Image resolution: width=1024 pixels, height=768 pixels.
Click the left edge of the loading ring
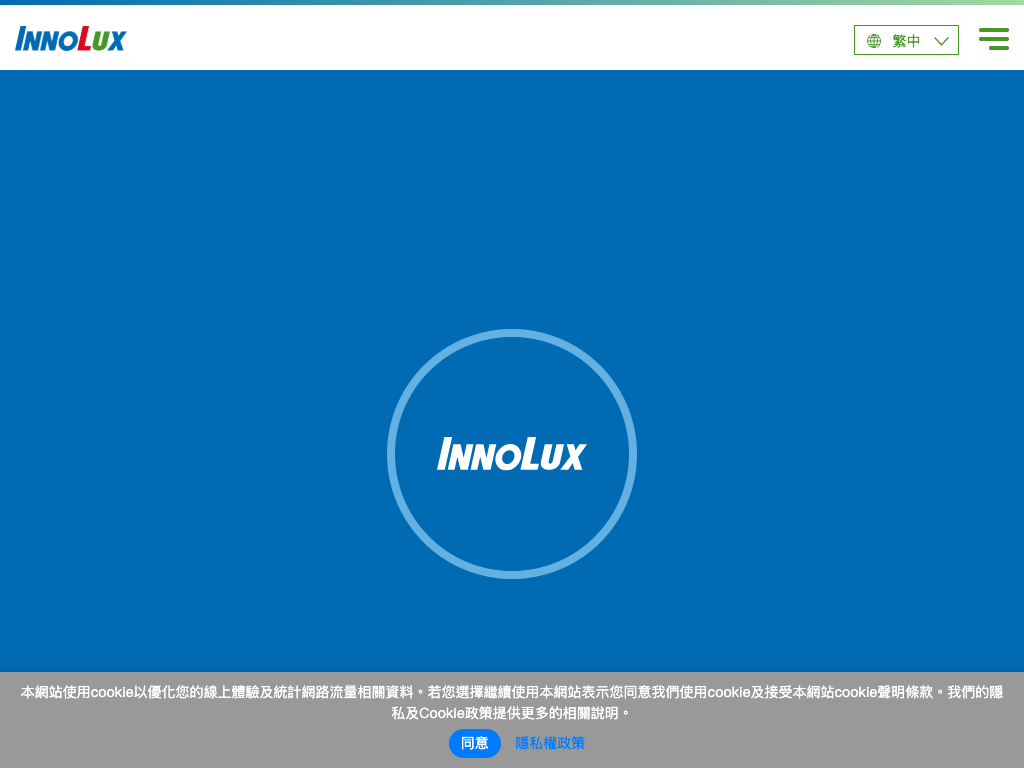pyautogui.click(x=391, y=454)
